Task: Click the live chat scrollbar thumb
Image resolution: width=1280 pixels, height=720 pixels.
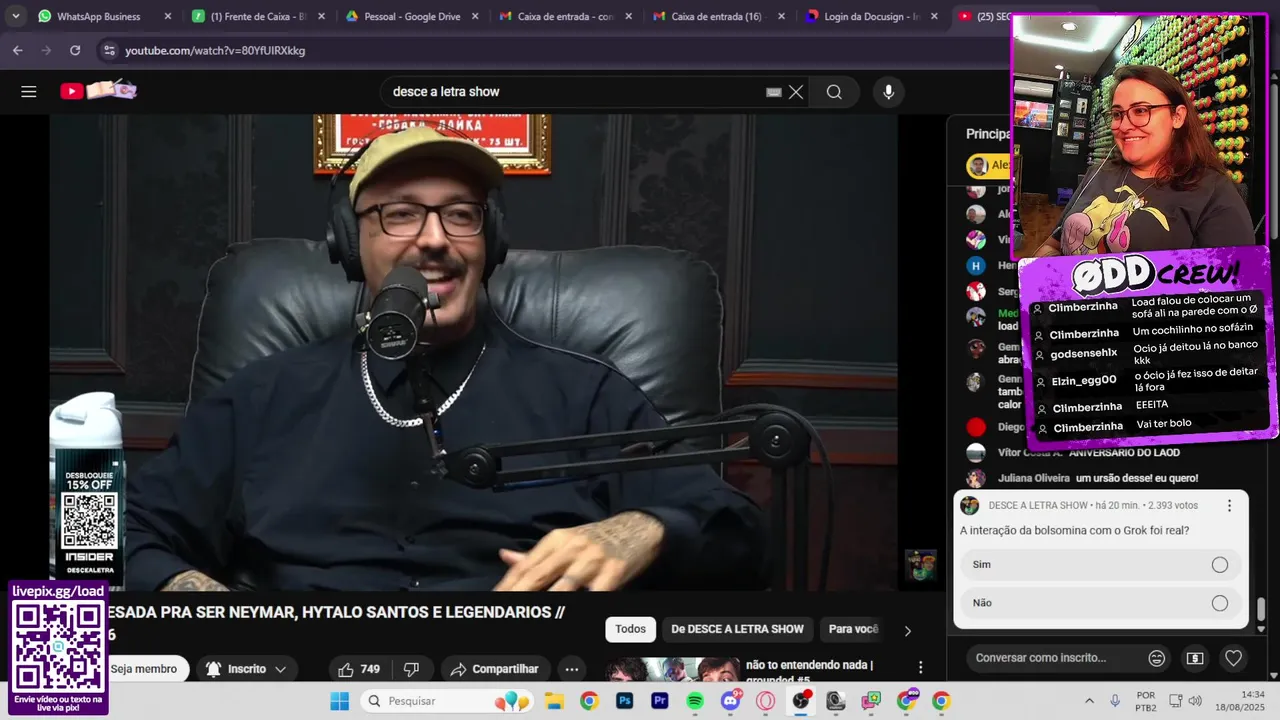Action: 1261,609
